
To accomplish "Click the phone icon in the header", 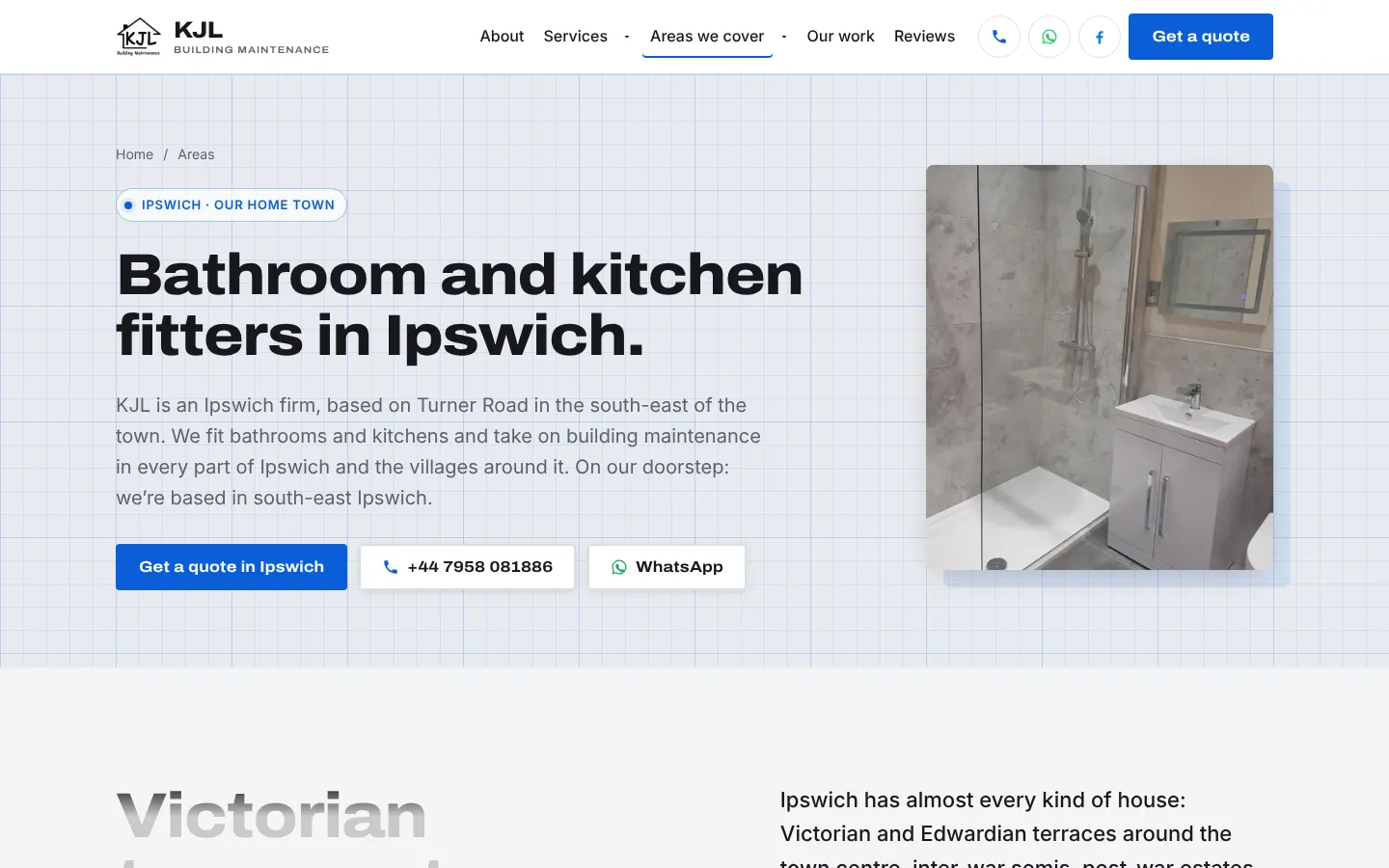I will point(999,37).
